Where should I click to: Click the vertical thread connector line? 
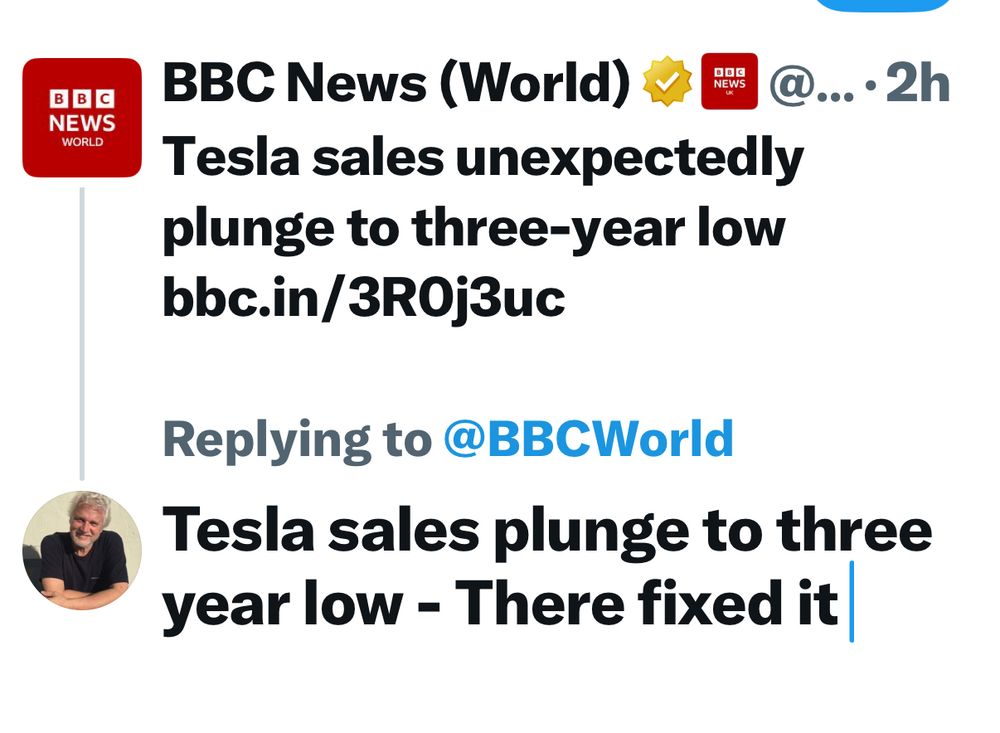tap(82, 334)
